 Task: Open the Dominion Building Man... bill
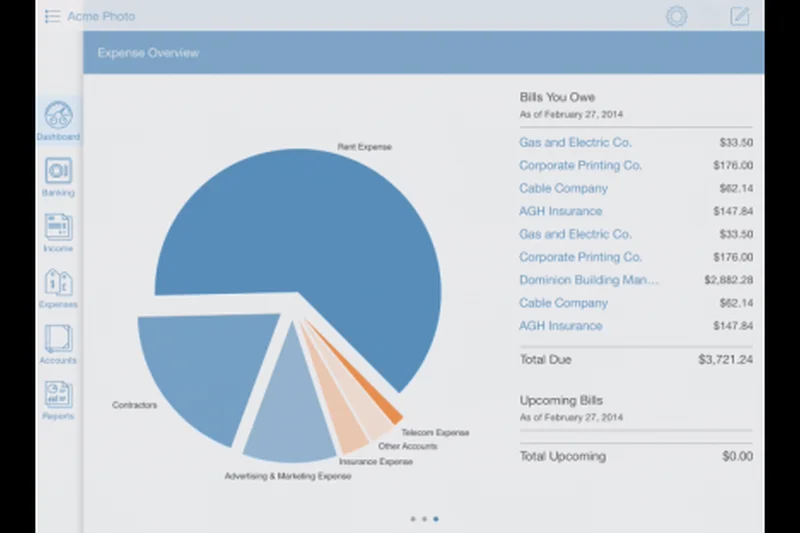(x=588, y=280)
